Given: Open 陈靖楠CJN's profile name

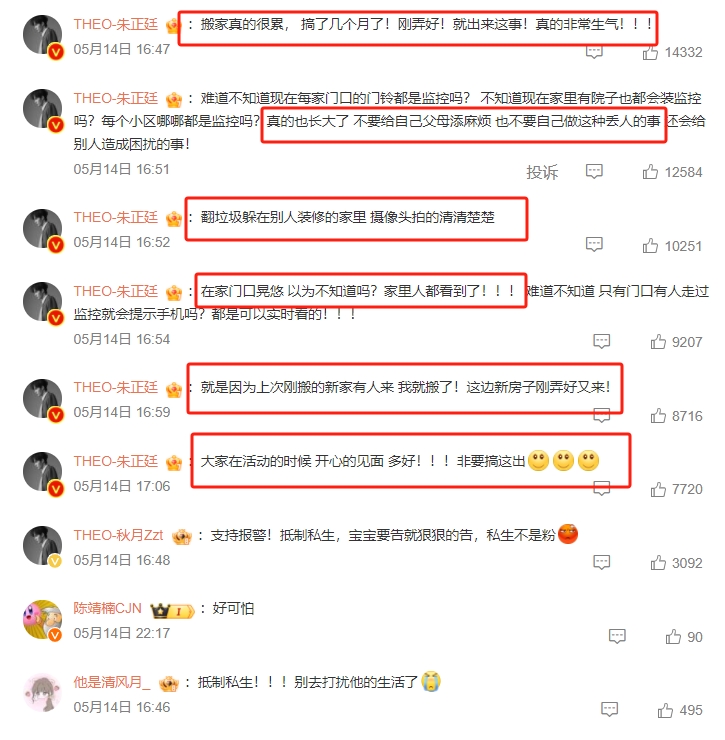Looking at the screenshot, I should pos(107,608).
